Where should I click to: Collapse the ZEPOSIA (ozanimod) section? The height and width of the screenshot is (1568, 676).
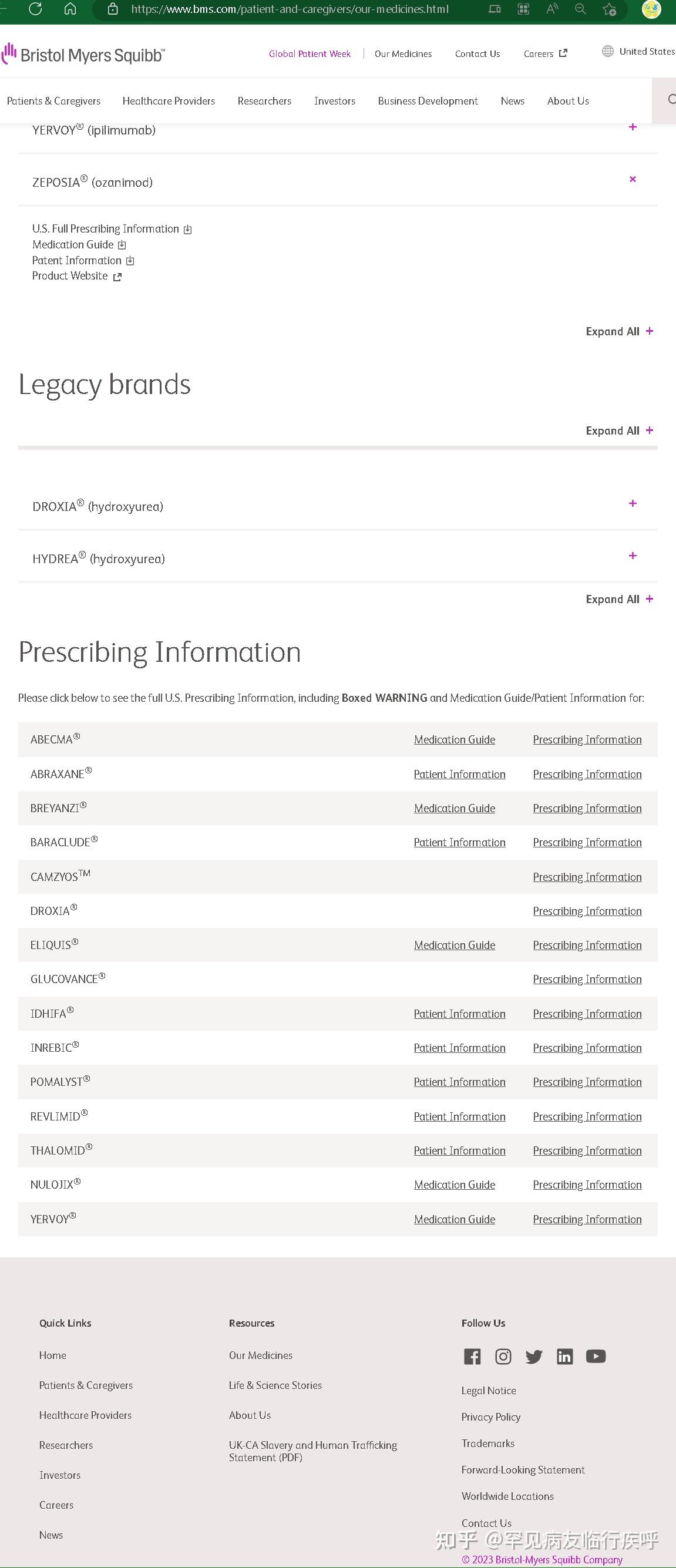point(633,179)
